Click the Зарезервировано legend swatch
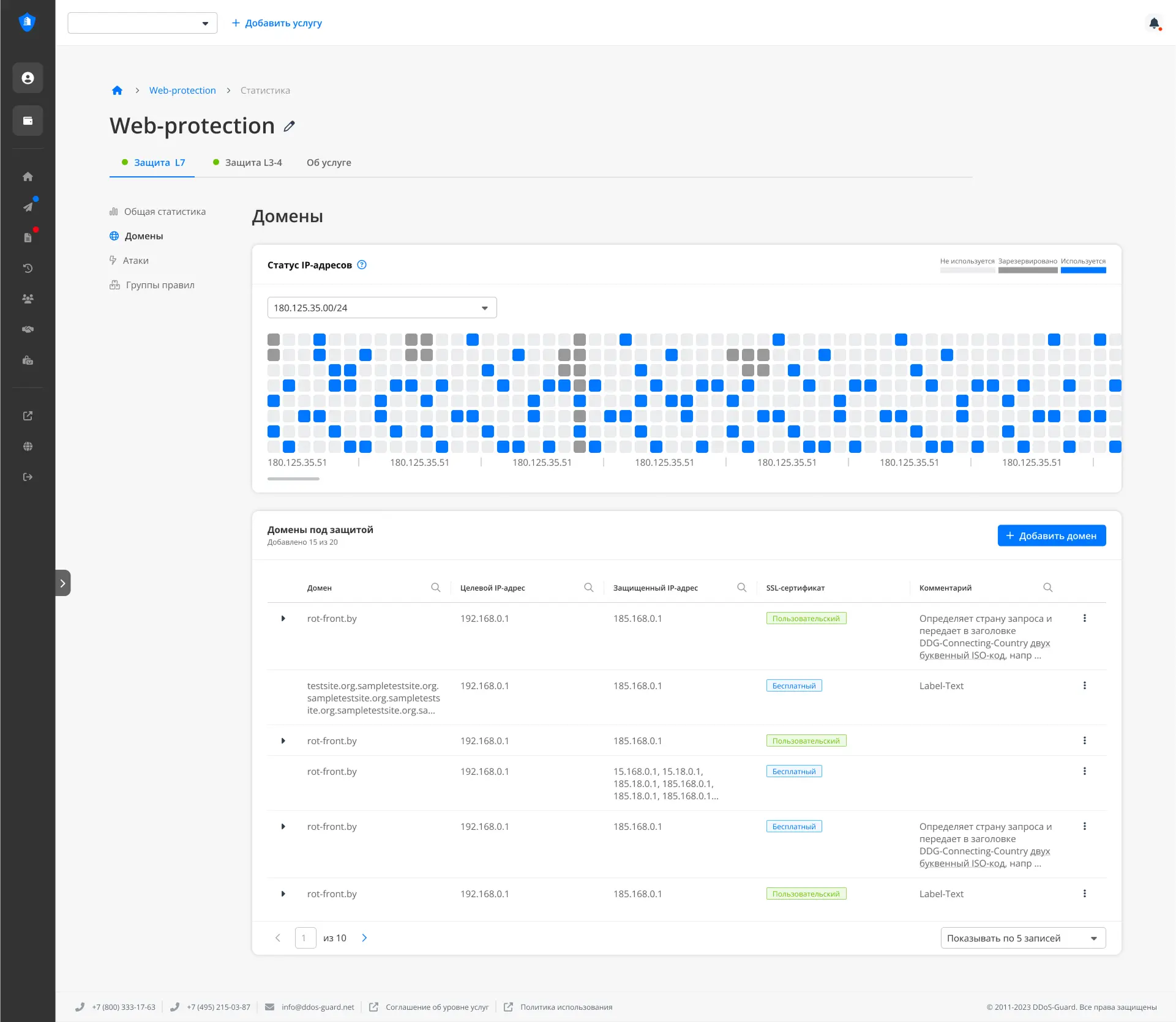Screen dimensions: 1176x1022 pos(1028,270)
